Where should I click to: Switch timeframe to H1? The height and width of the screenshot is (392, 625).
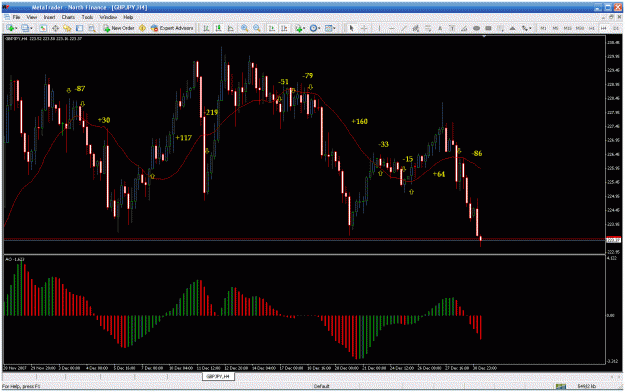[592, 28]
